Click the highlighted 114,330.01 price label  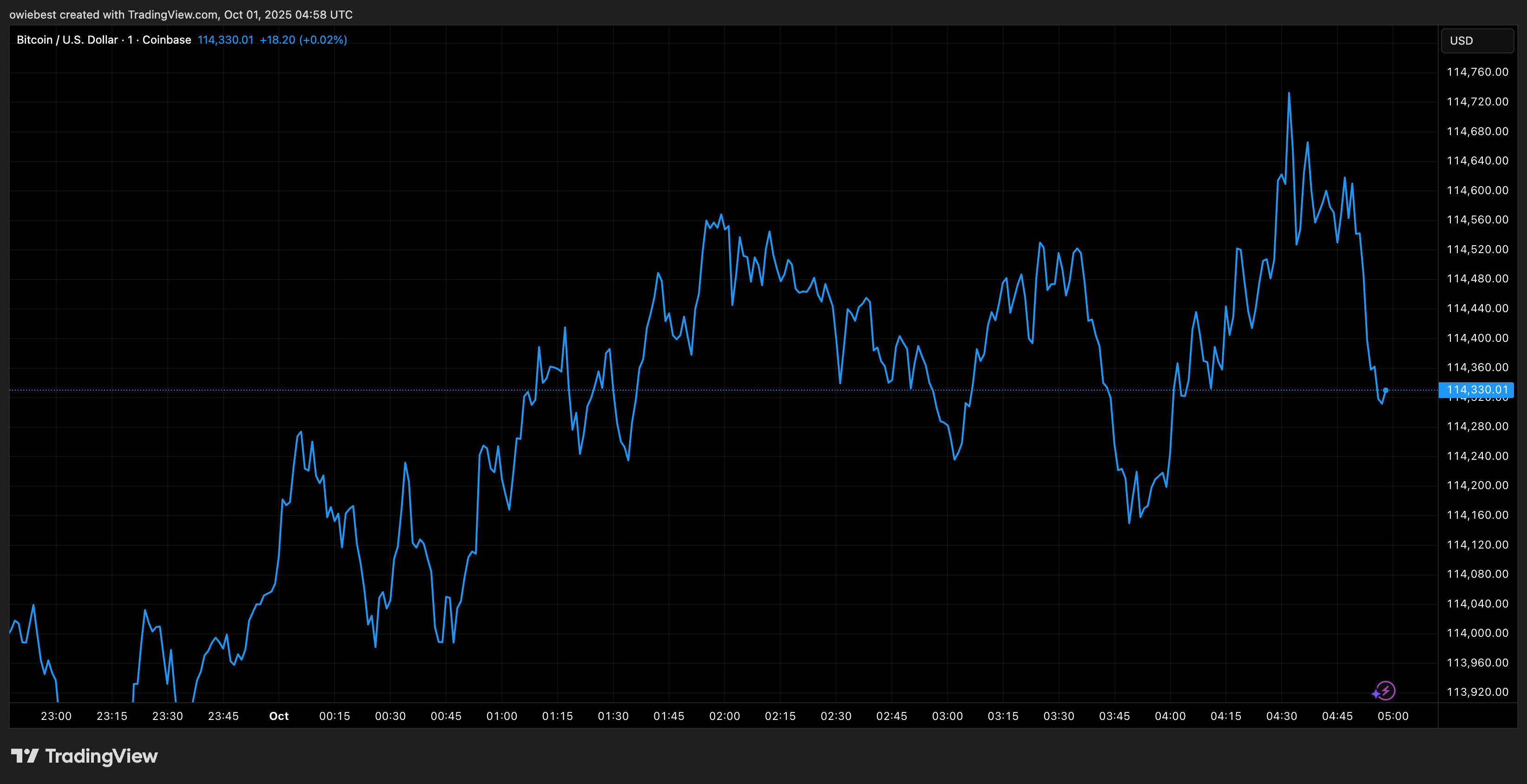coord(1477,390)
